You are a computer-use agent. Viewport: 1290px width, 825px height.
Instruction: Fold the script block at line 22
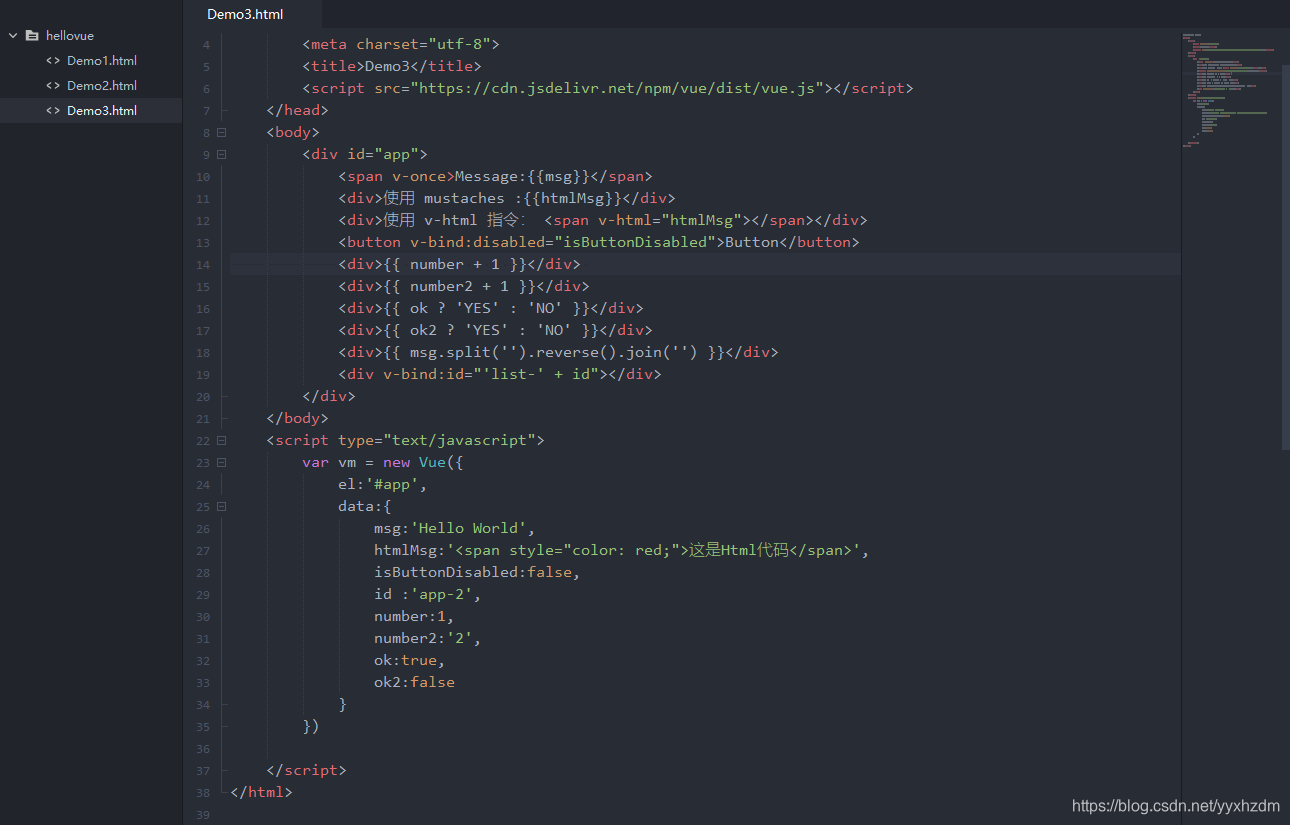click(221, 440)
